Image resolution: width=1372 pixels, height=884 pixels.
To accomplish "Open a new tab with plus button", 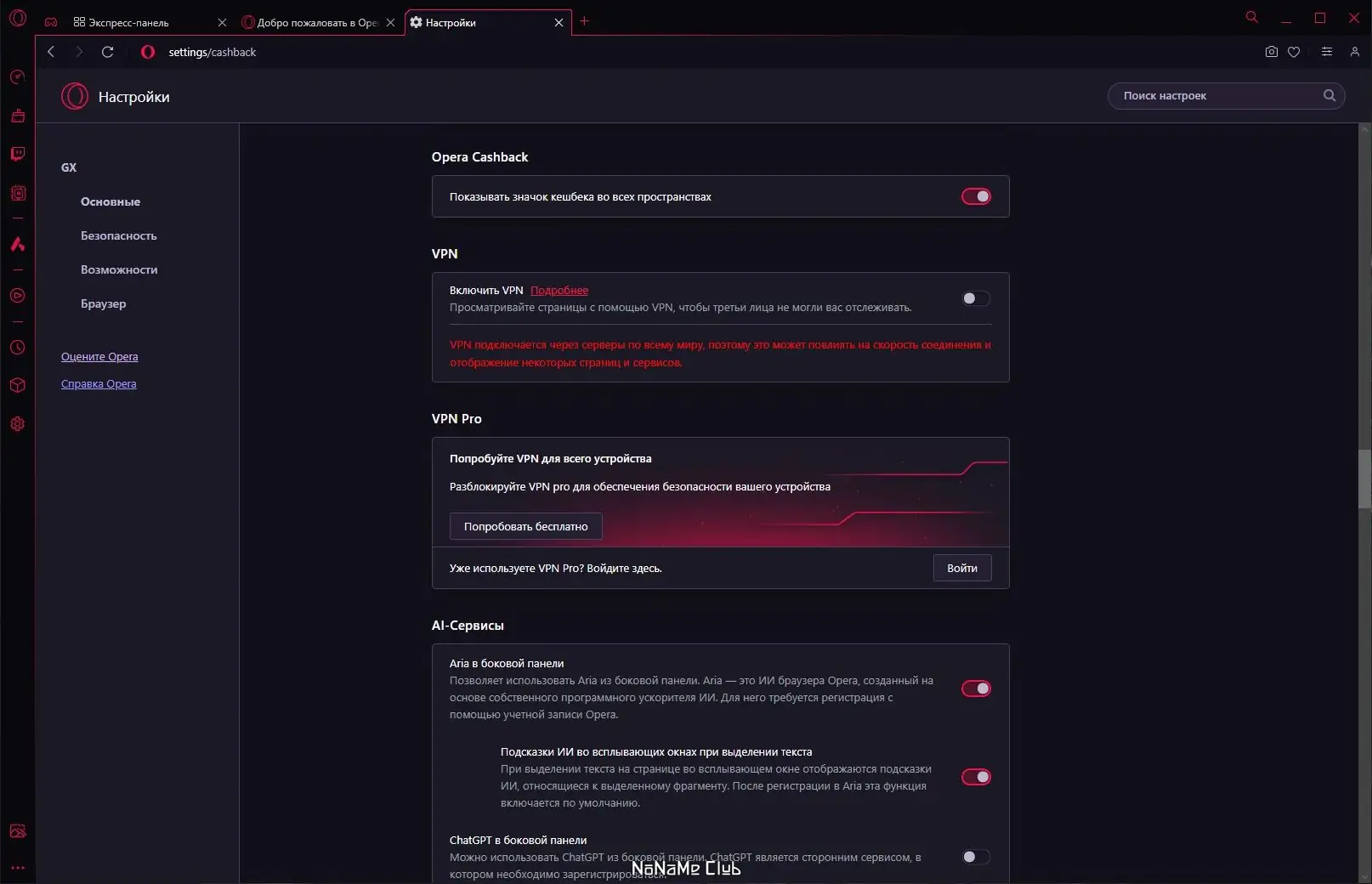I will click(584, 21).
